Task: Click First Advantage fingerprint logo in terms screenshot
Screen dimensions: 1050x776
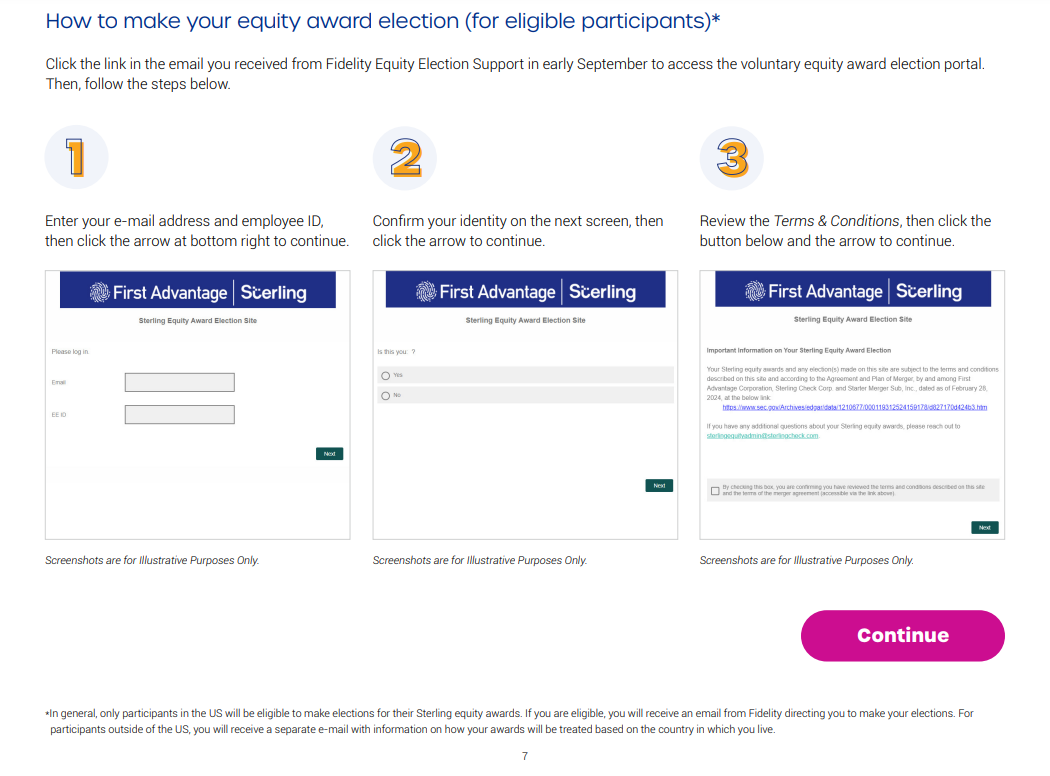Action: tap(755, 291)
